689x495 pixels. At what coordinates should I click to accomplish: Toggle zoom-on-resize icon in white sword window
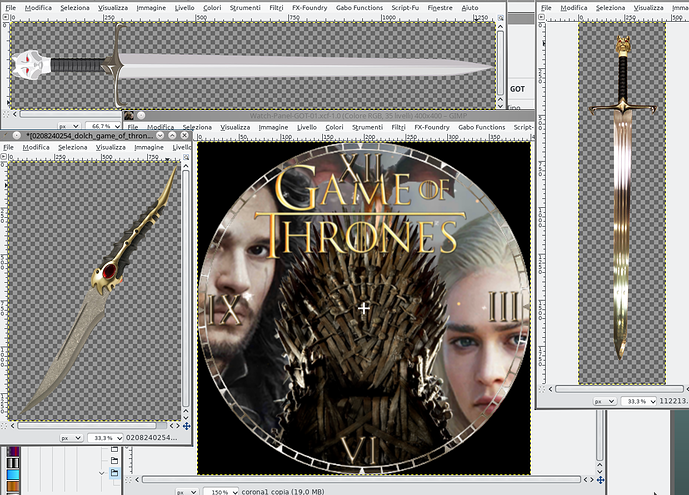click(500, 17)
